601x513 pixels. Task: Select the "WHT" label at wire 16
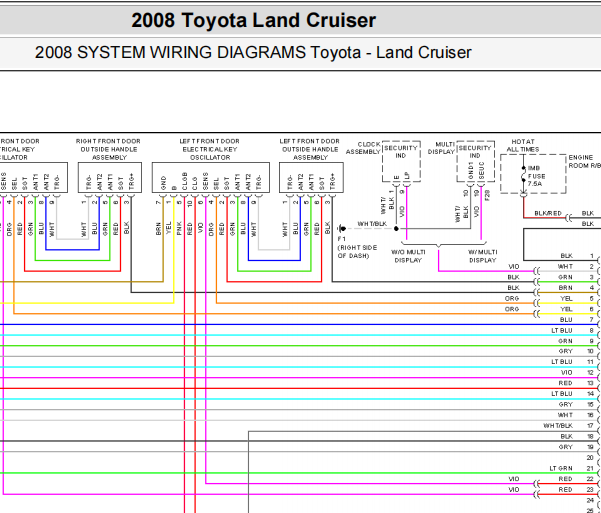(x=565, y=415)
